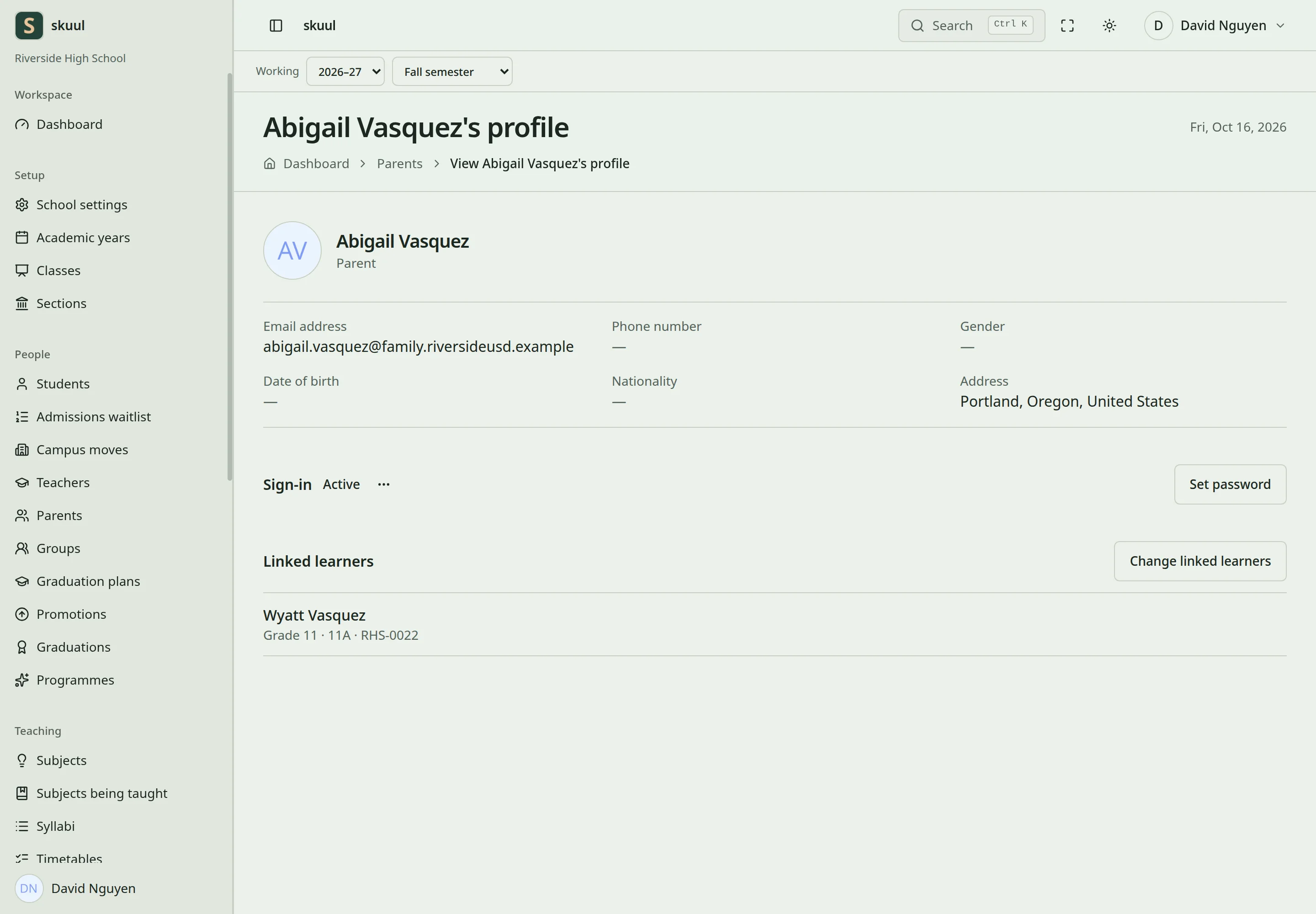Screen dimensions: 1316x914
Task: Click the Promotions arrow icon
Action: point(22,615)
